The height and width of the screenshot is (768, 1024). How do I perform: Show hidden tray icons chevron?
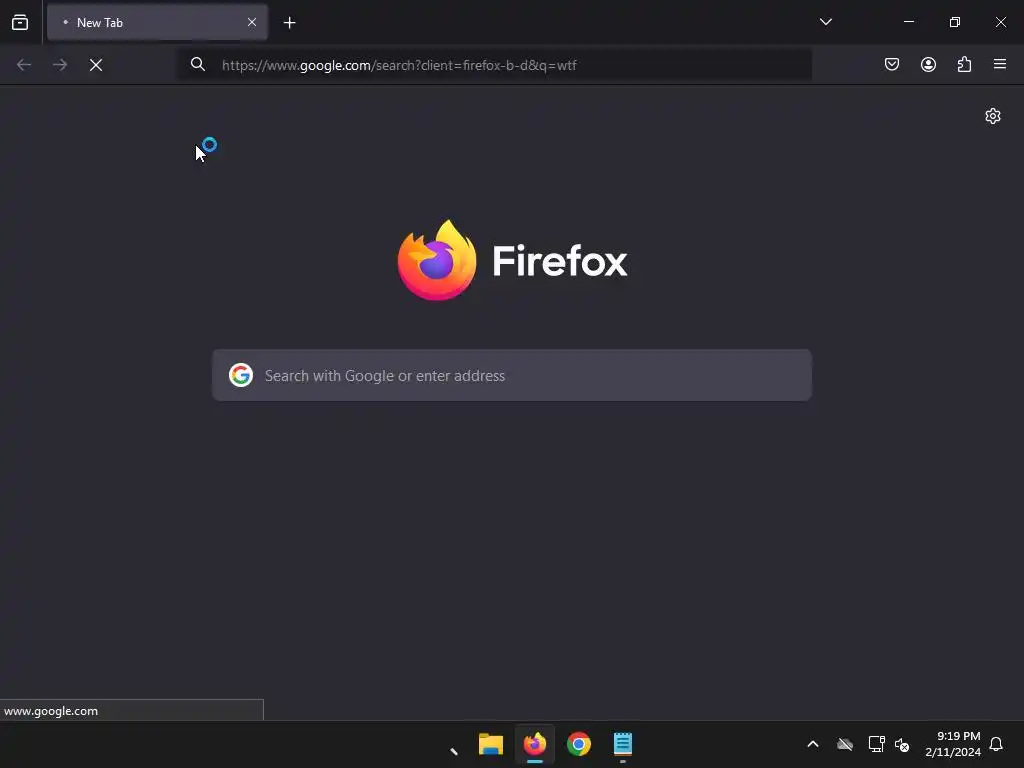click(813, 744)
